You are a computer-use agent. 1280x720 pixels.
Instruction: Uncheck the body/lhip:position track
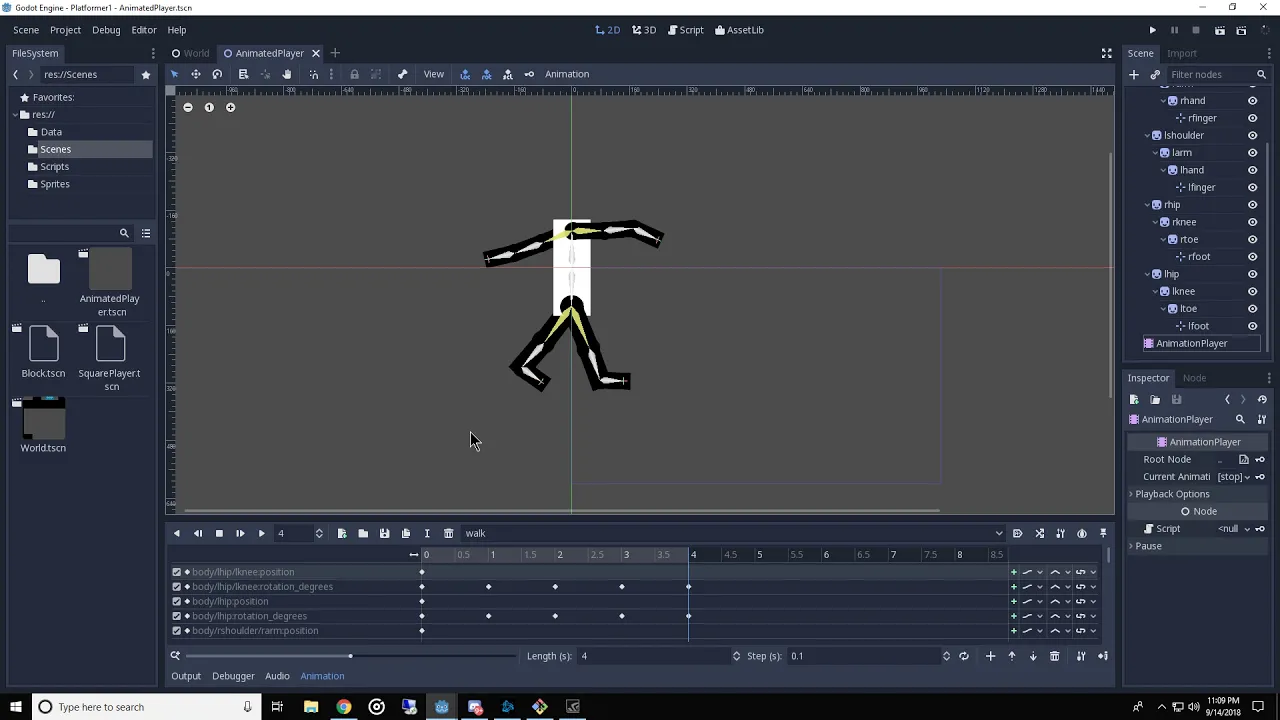point(177,601)
